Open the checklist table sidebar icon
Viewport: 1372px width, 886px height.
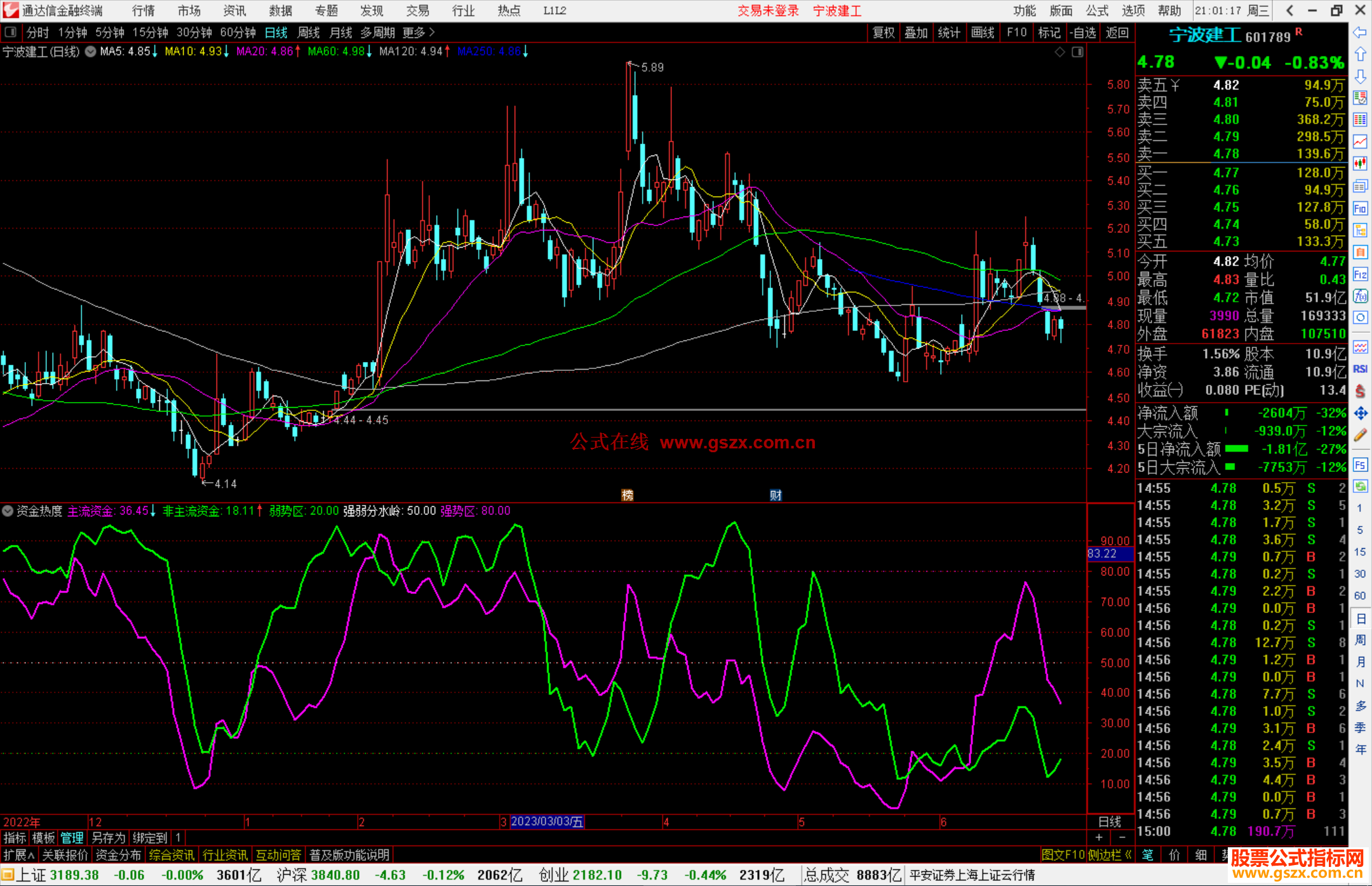pos(1360,98)
